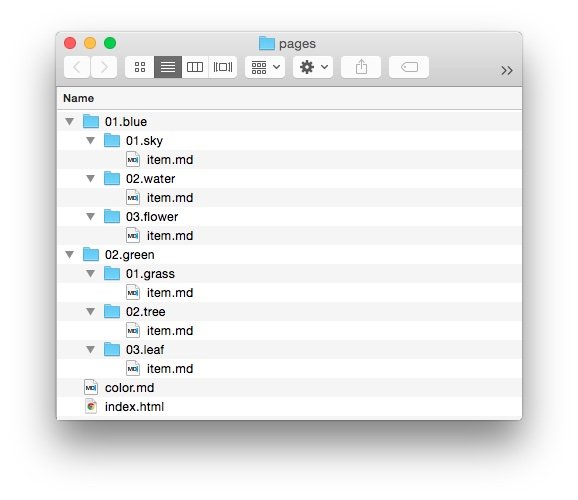Click the Share toolbar button

(x=361, y=67)
